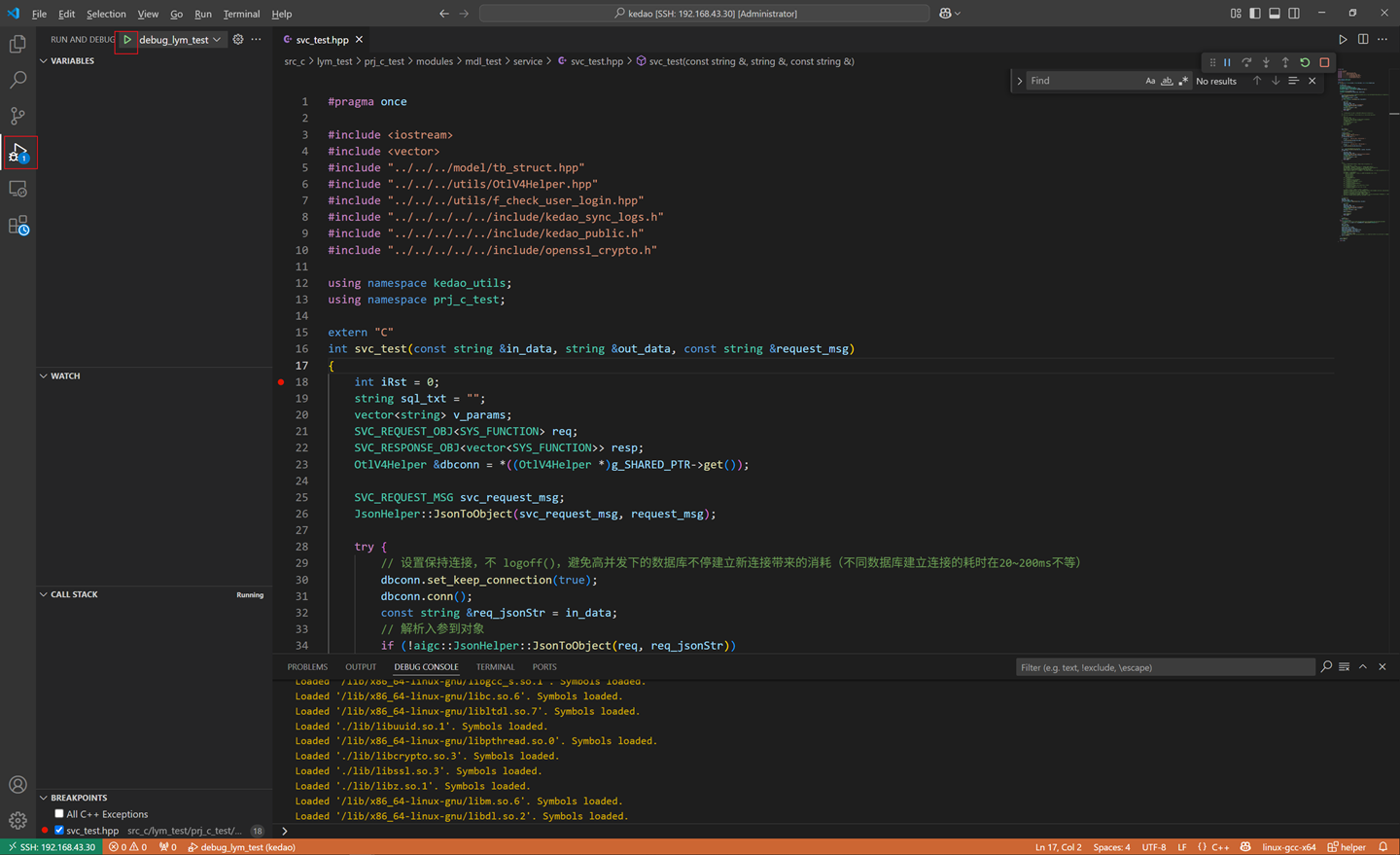Image resolution: width=1400 pixels, height=855 pixels.
Task: Split the editor to the right
Action: (x=1363, y=40)
